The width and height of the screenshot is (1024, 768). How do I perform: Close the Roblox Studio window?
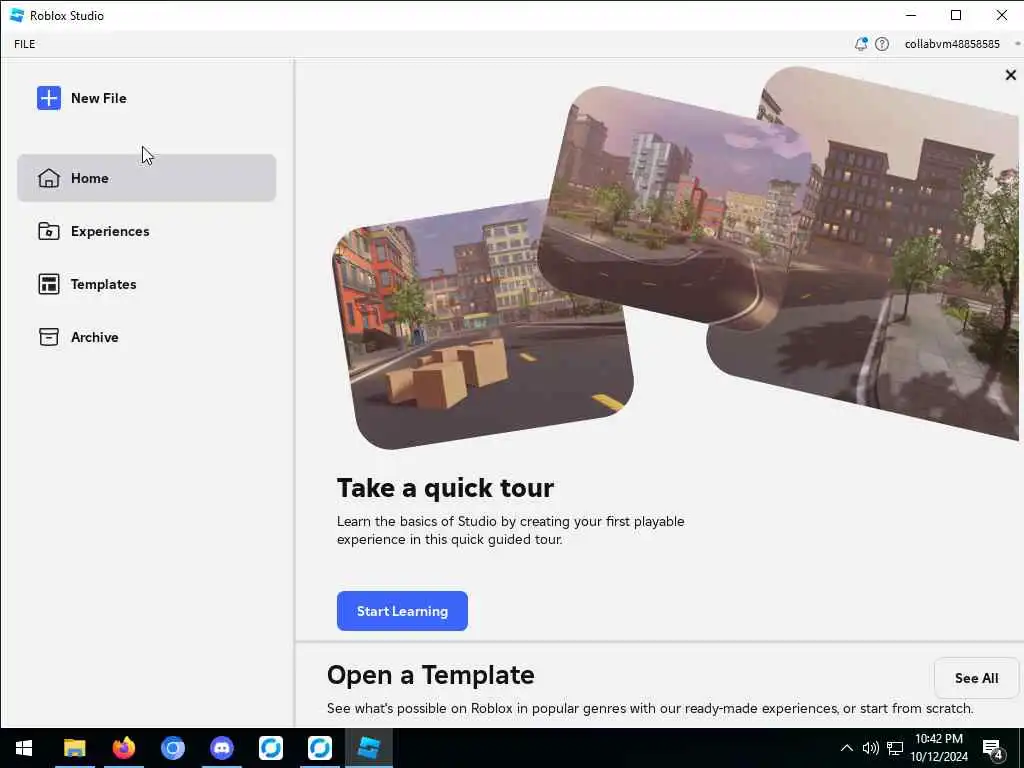pyautogui.click(x=1001, y=15)
